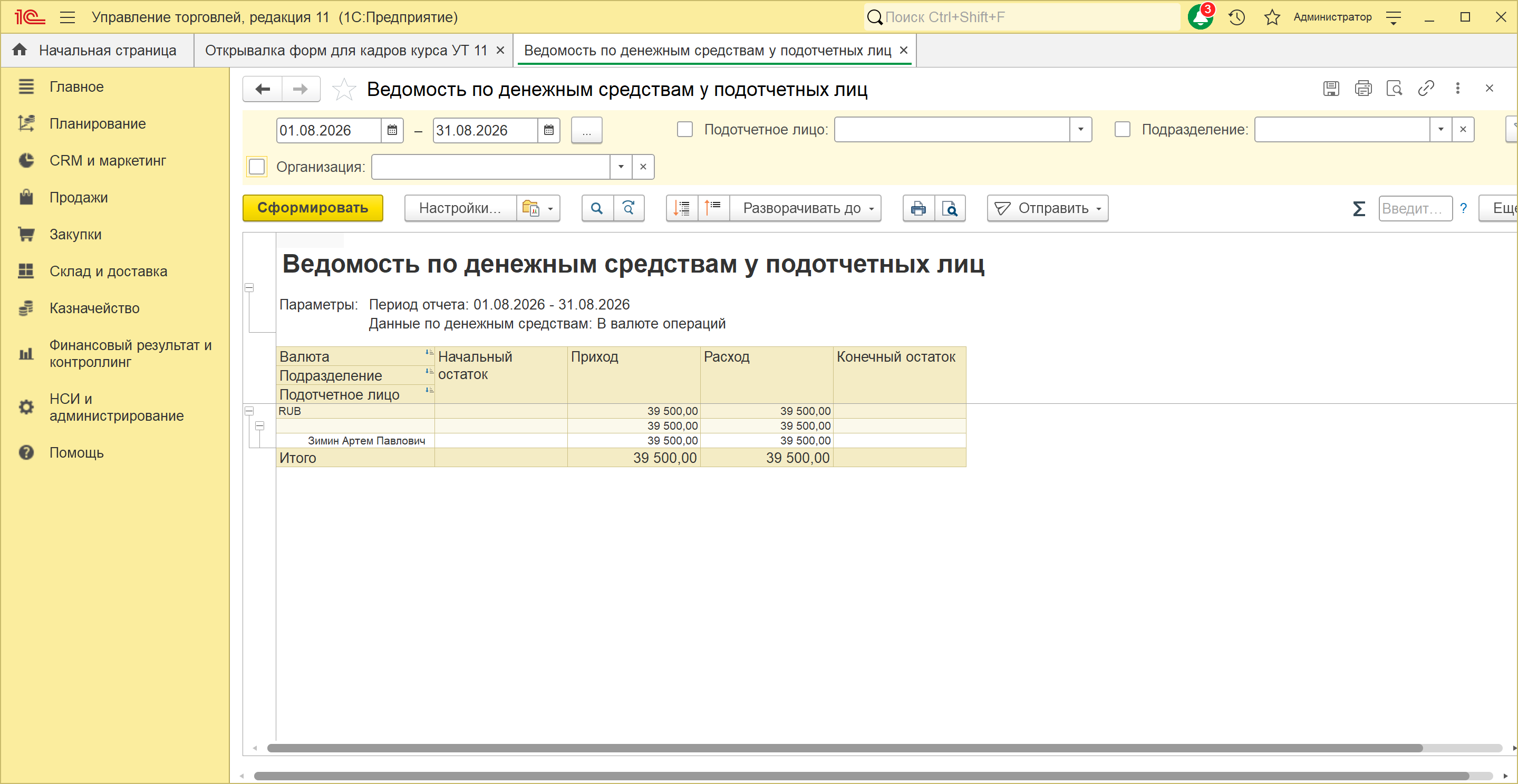This screenshot has width=1518, height=784.
Task: Open print preview icon in toolbar
Action: tap(950, 208)
